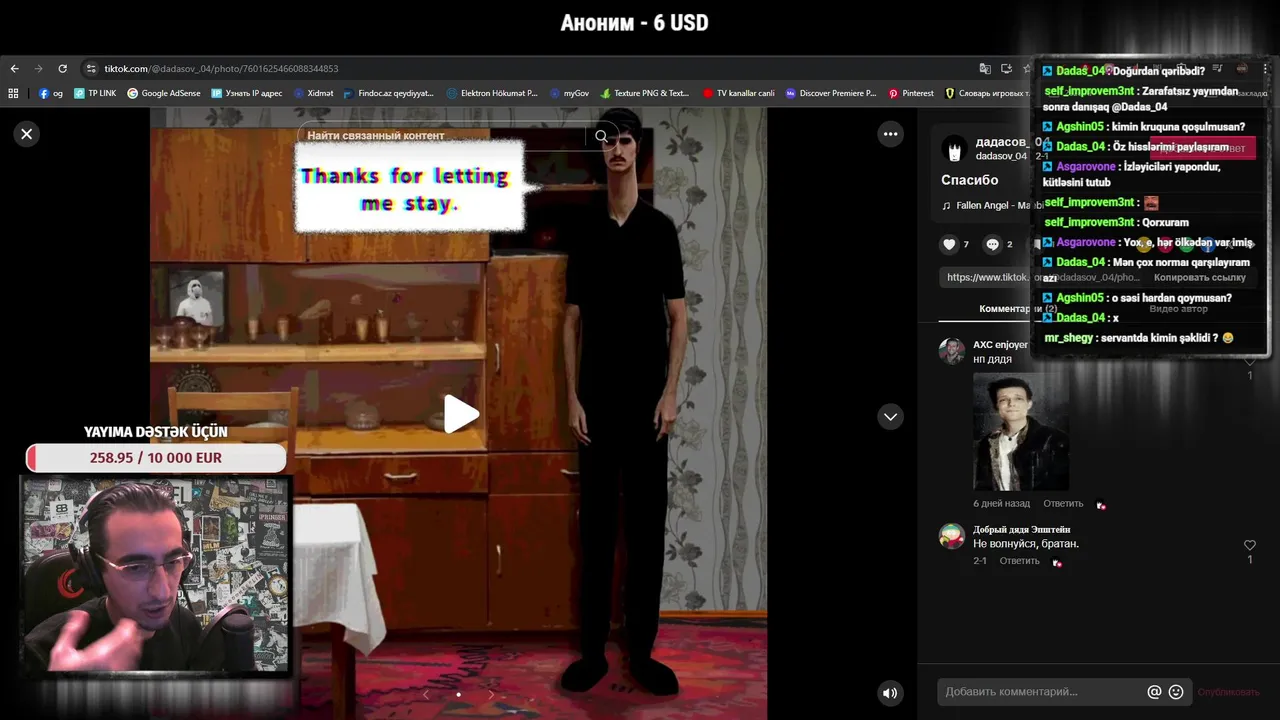The width and height of the screenshot is (1280, 720).
Task: Click the AXC enjoyer username
Action: pos(1000,345)
